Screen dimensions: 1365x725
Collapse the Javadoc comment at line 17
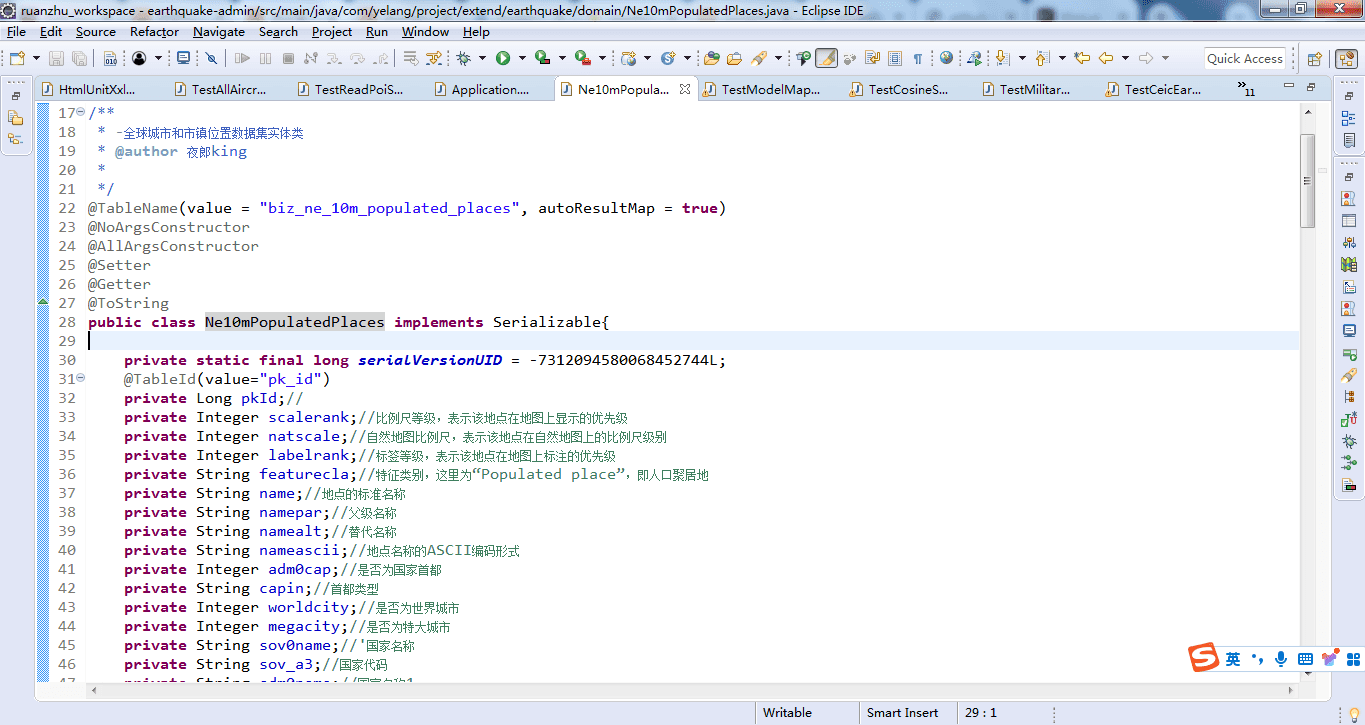[x=81, y=113]
